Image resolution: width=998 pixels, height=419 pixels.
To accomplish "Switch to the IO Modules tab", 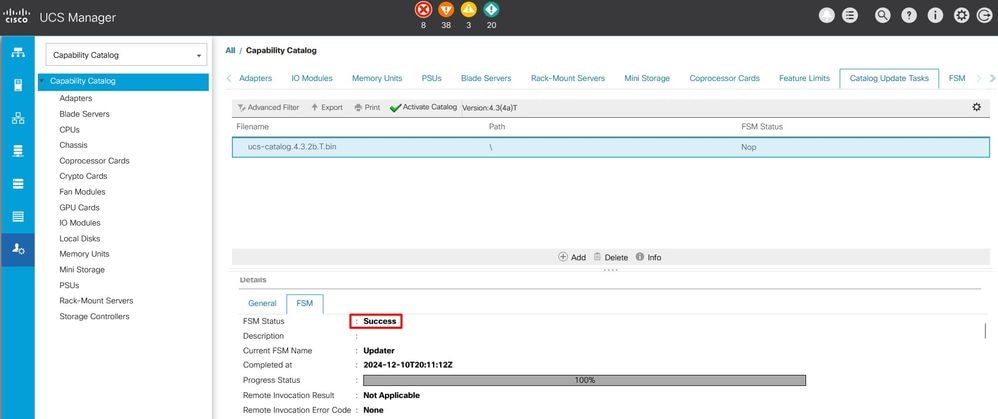I will (x=312, y=78).
